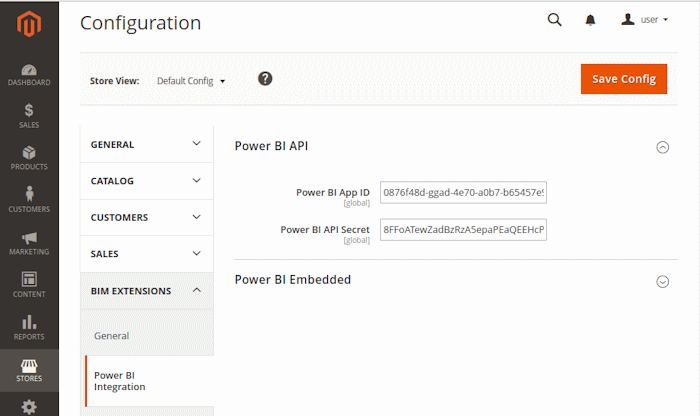Open the System gear menu in sidebar
This screenshot has height=416, width=700.
click(x=29, y=406)
